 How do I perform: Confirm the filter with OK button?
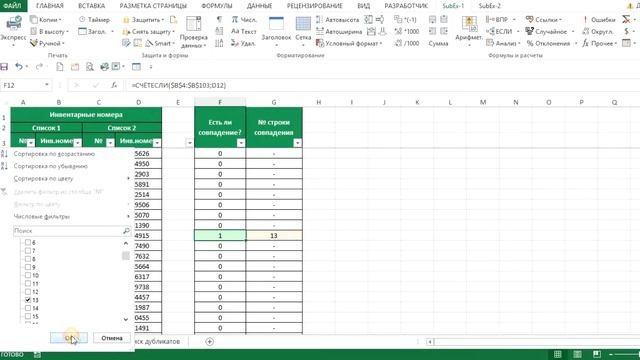[x=69, y=338]
